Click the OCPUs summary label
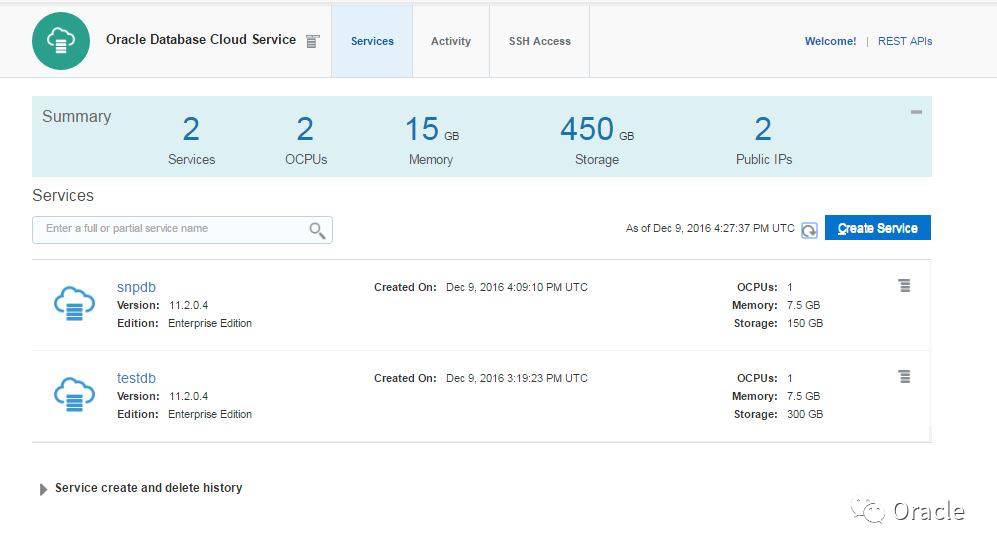This screenshot has width=997, height=552. click(x=306, y=160)
